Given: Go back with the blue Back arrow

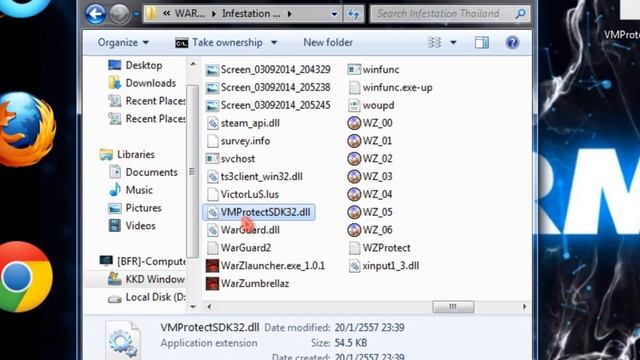Looking at the screenshot, I should 95,13.
